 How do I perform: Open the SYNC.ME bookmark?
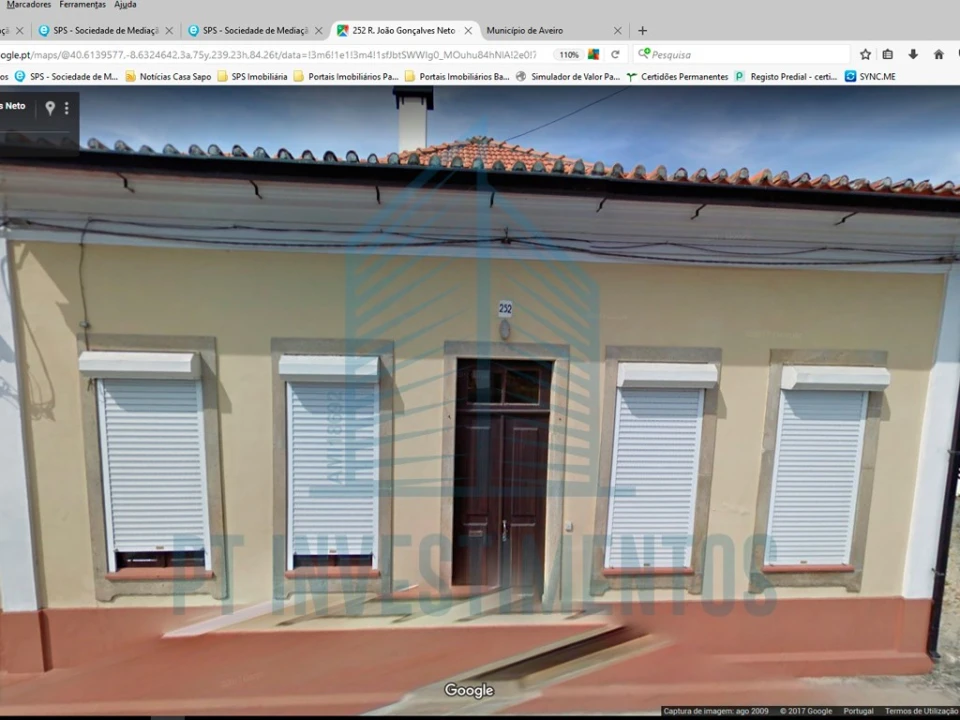click(x=871, y=76)
